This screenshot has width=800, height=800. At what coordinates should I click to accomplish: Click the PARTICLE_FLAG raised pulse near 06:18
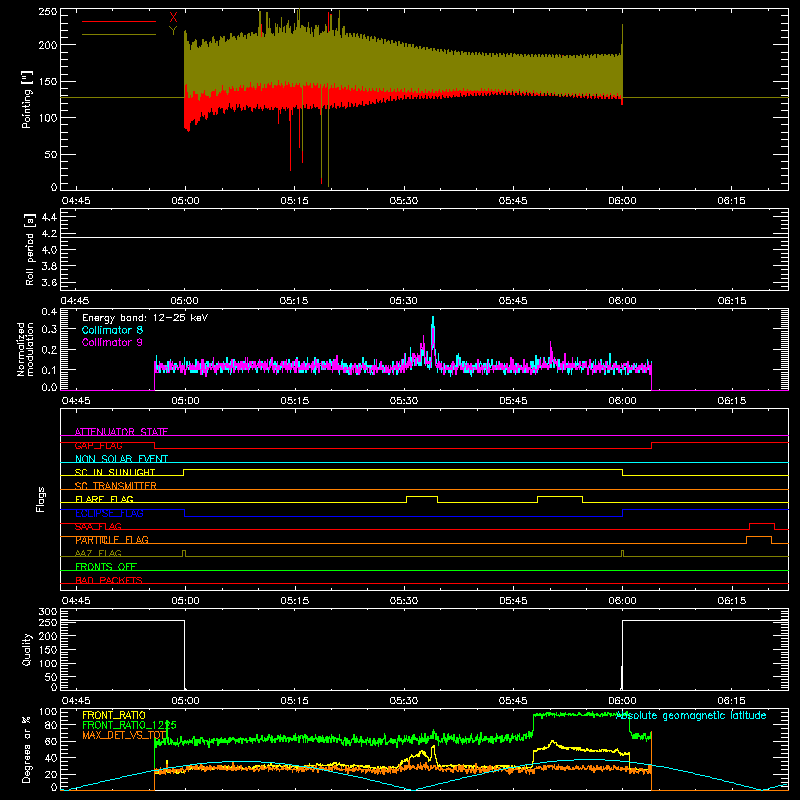tap(759, 537)
